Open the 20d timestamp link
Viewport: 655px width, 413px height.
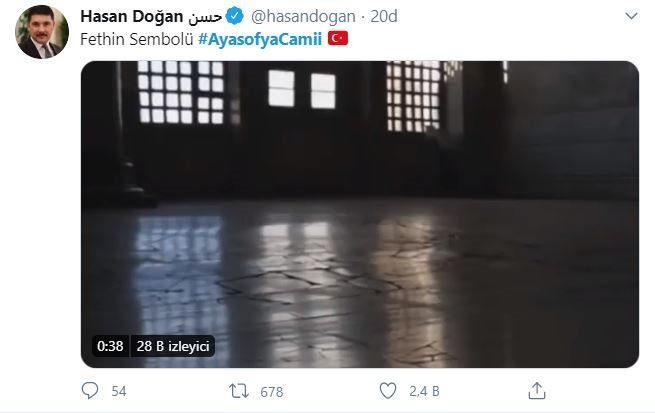pos(384,17)
